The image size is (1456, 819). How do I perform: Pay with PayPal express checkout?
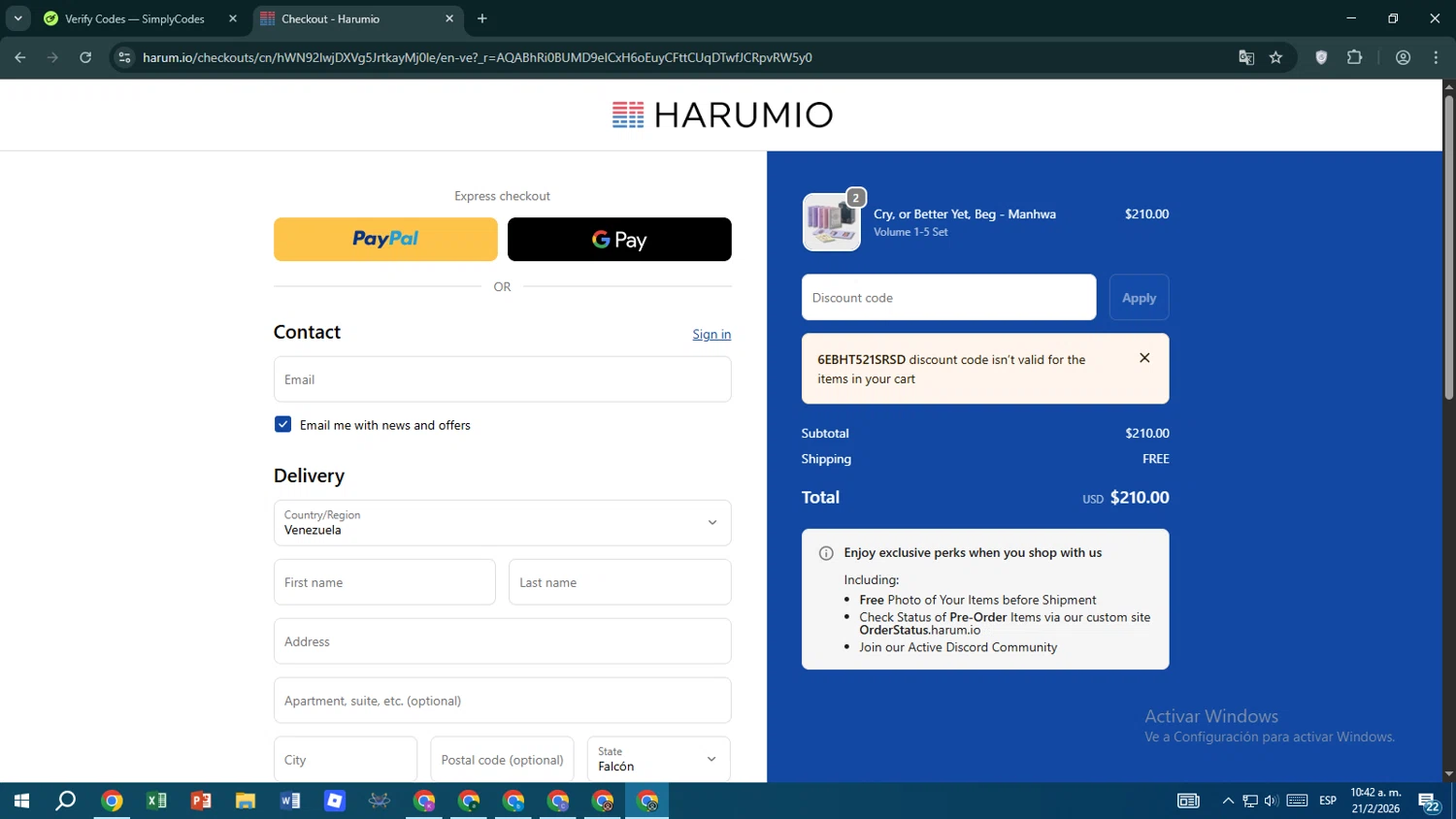pos(385,239)
